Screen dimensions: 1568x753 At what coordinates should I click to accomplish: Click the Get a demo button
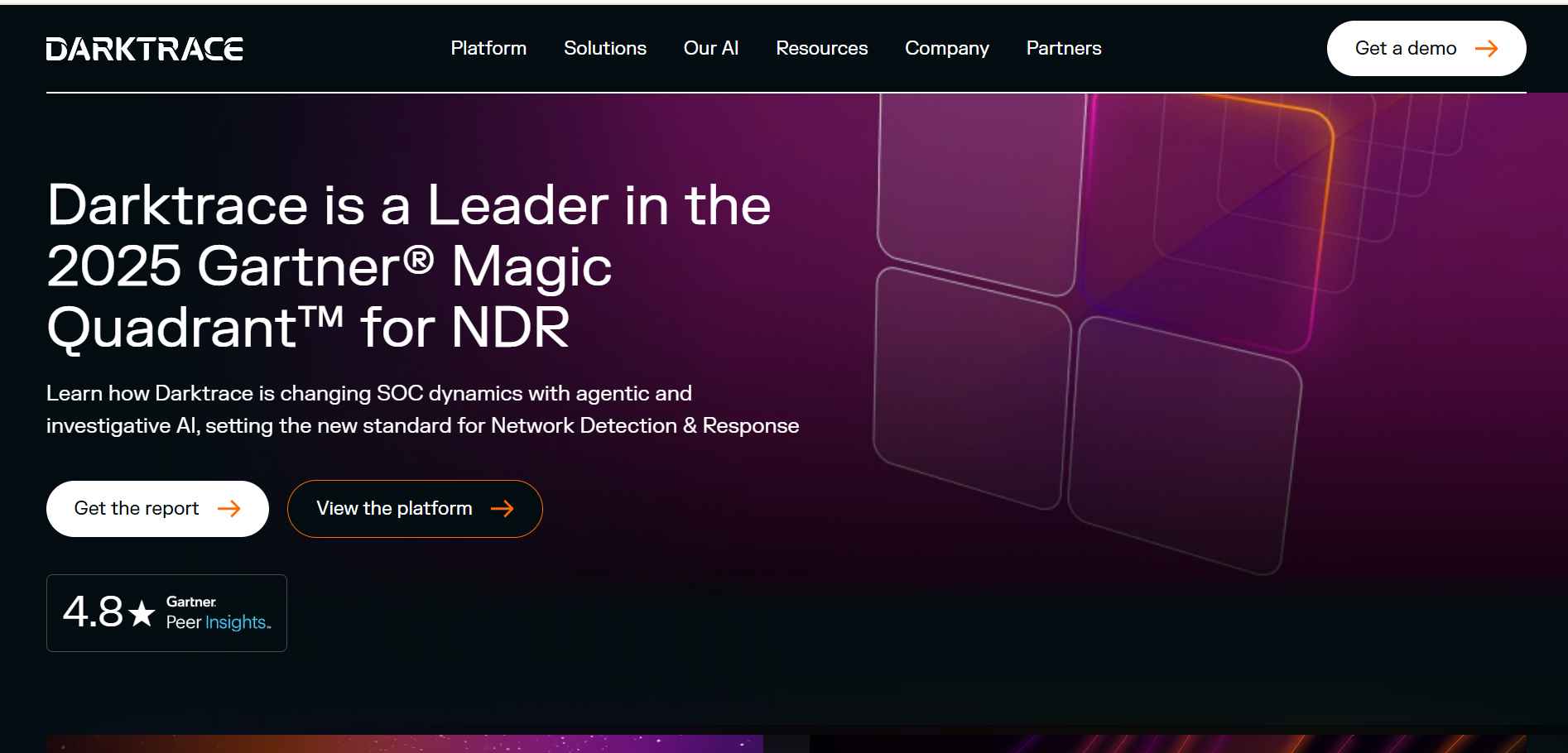coord(1426,48)
